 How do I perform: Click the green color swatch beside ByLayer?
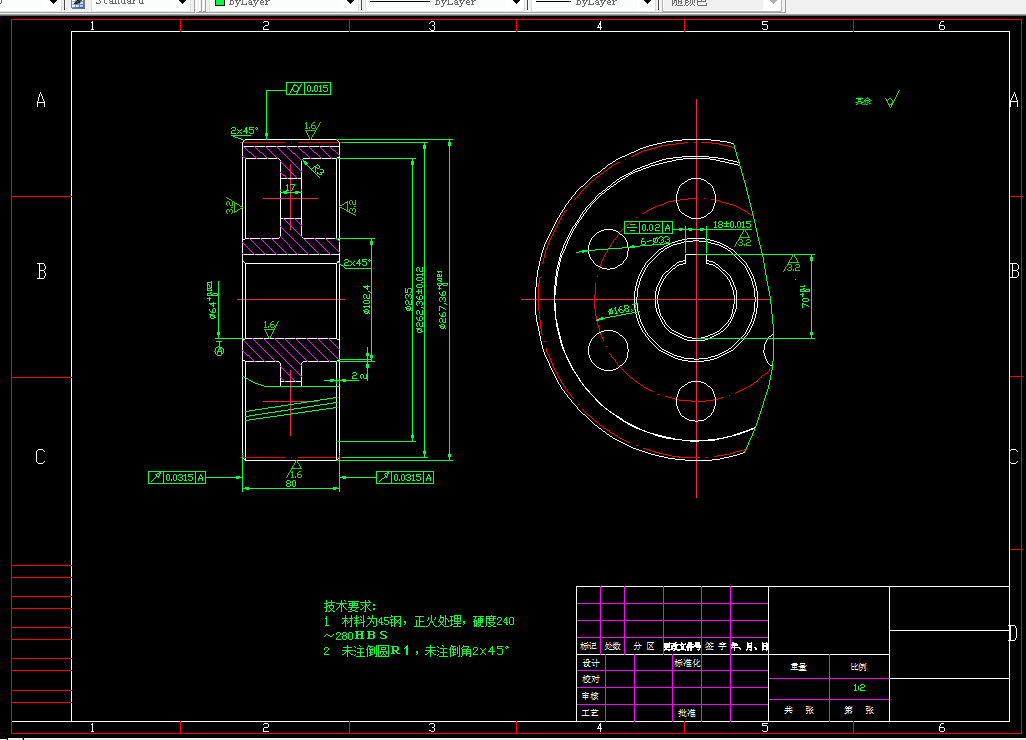pos(221,3)
